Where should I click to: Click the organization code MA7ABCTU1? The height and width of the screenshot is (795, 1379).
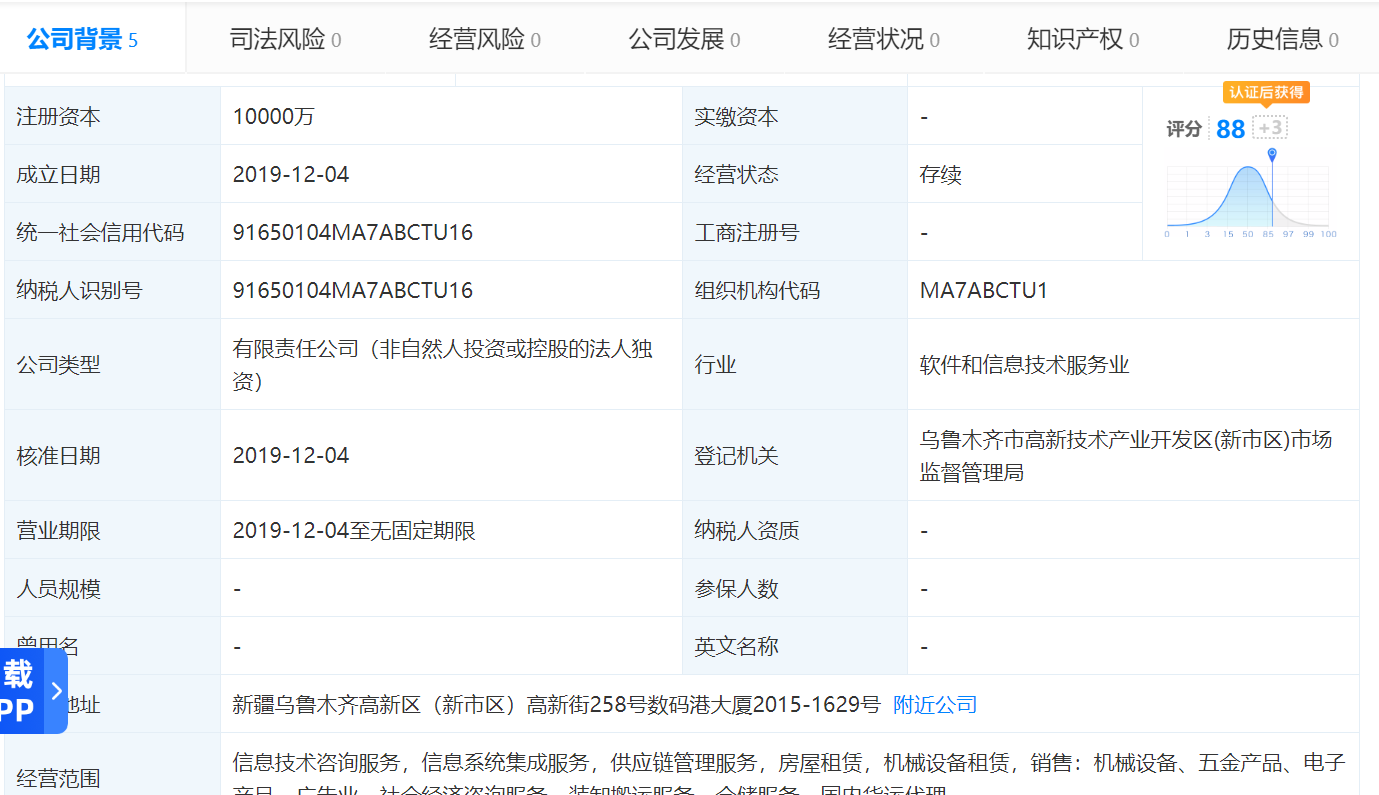coord(983,291)
